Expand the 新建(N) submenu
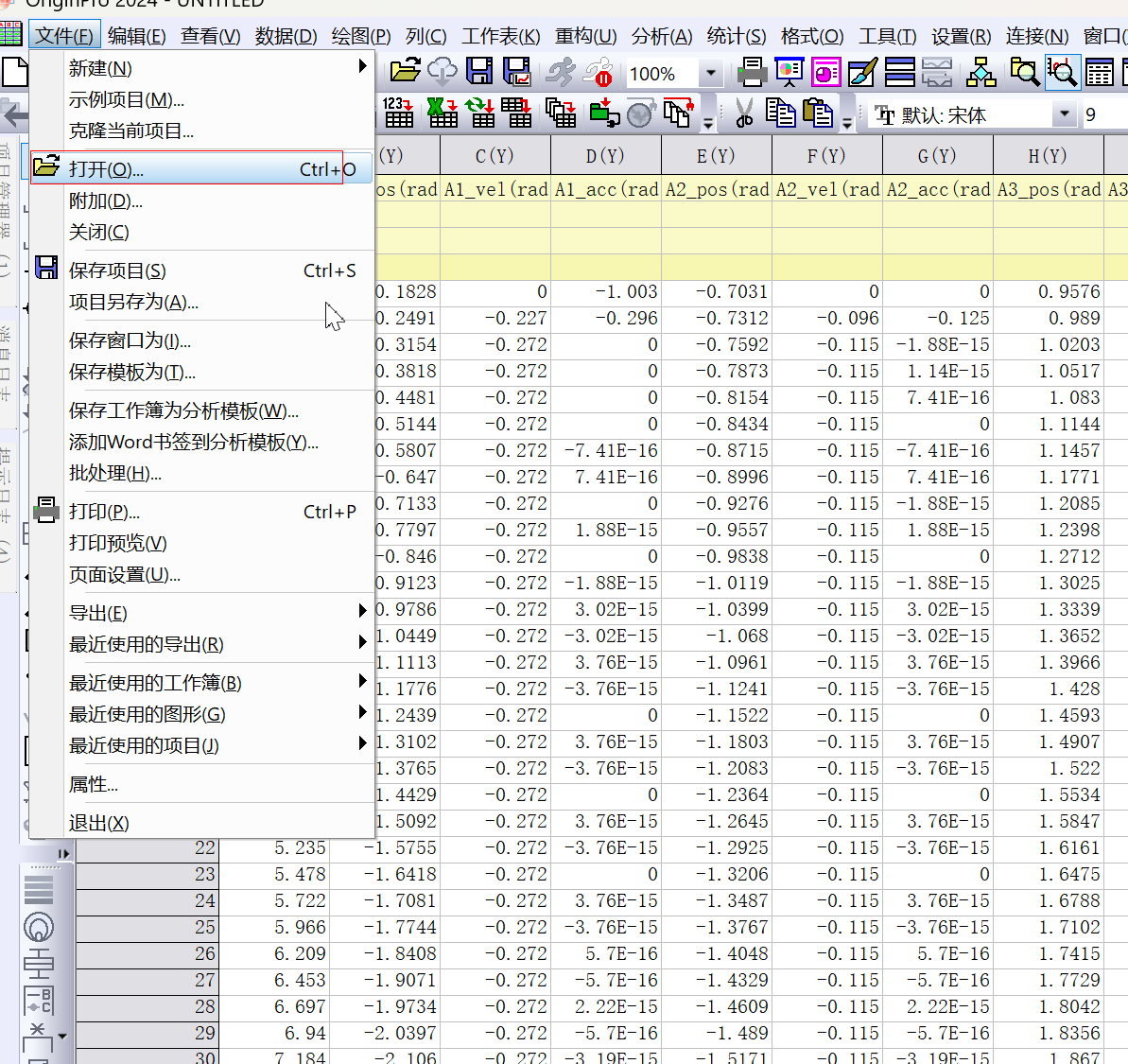1128x1064 pixels. (x=202, y=68)
